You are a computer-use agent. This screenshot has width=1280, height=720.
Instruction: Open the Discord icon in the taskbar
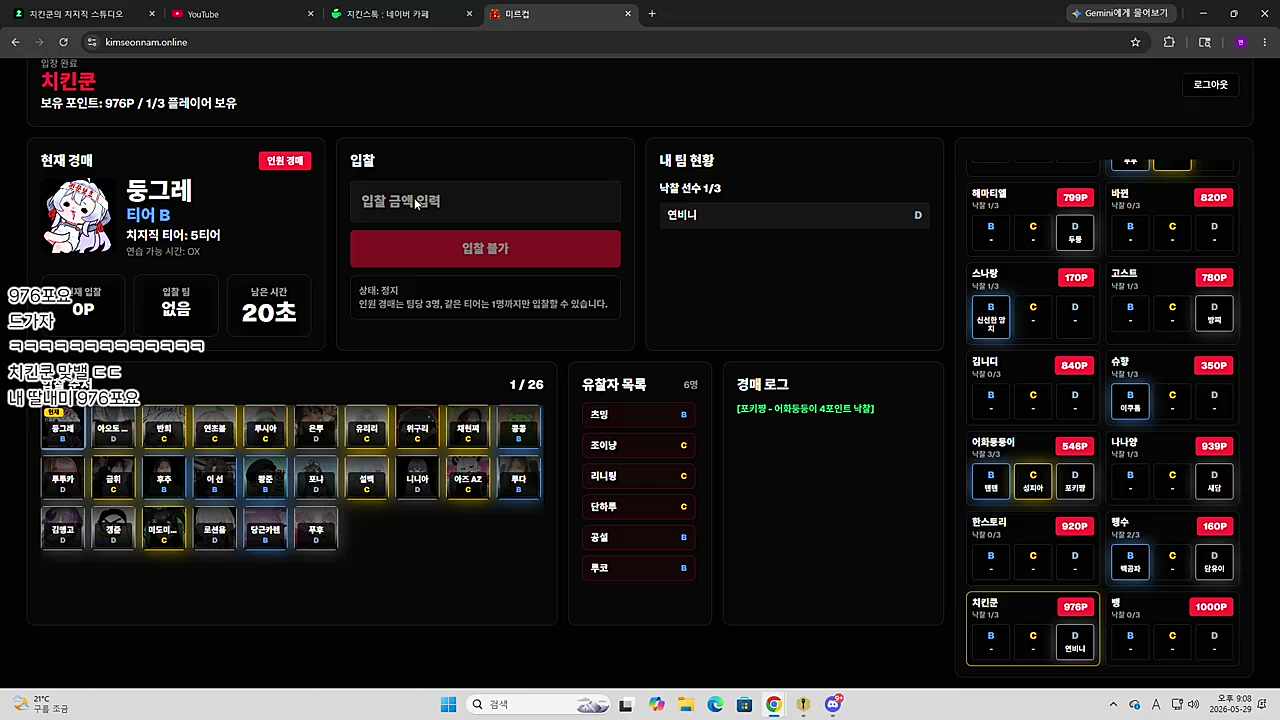832,704
